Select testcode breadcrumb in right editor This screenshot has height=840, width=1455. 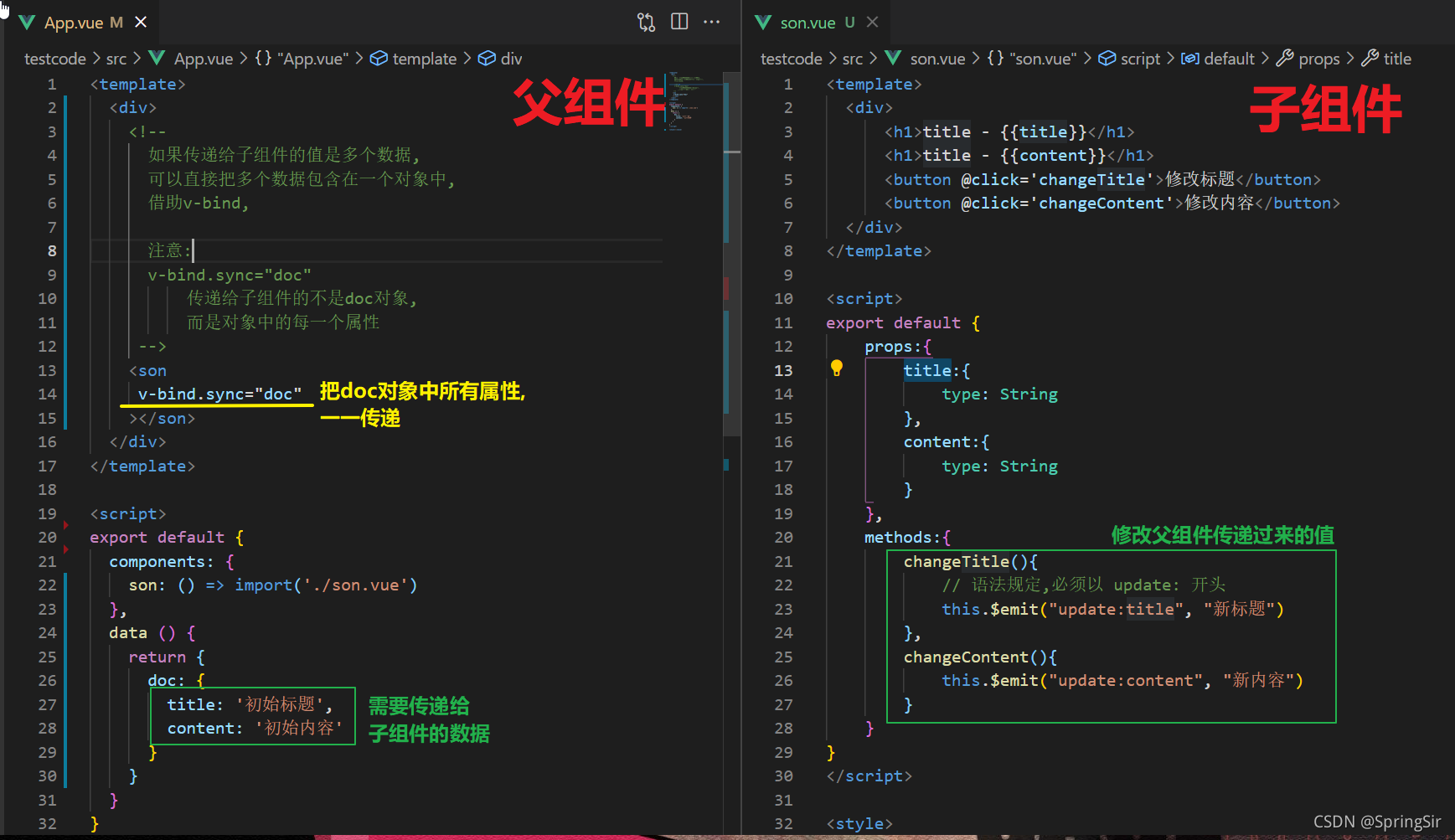tap(792, 59)
